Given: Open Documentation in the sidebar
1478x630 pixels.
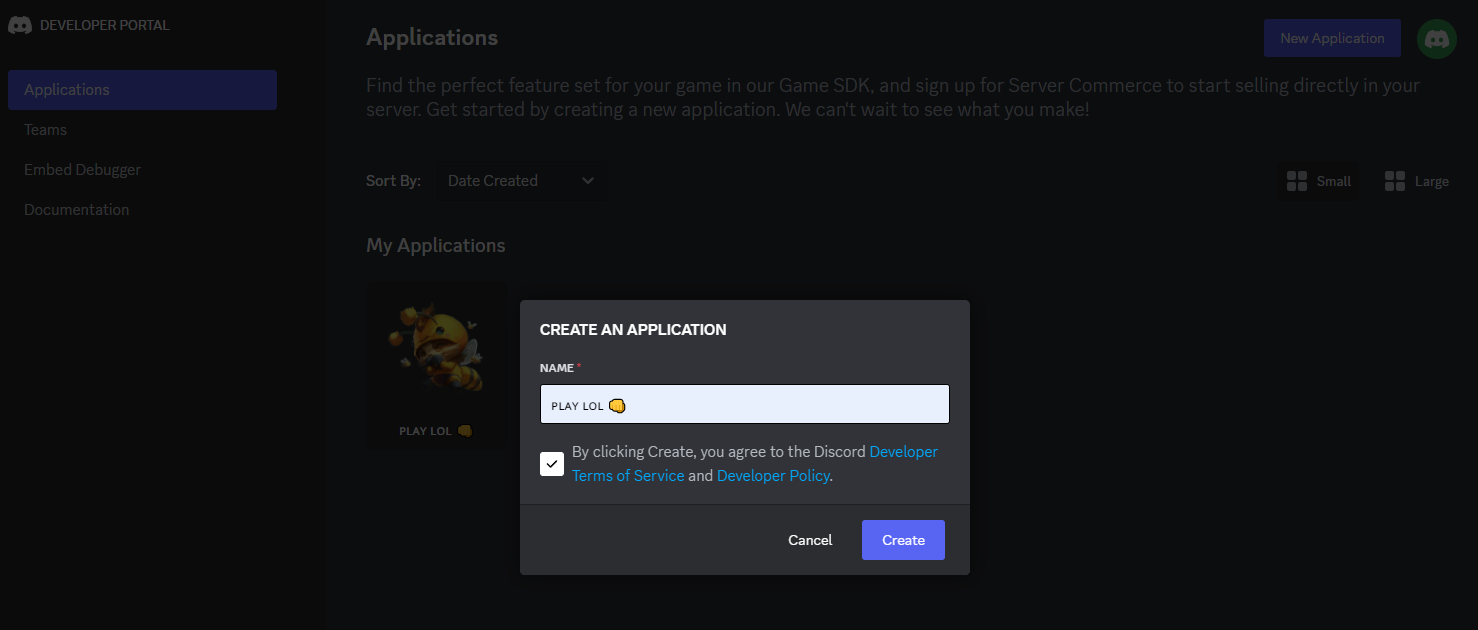Looking at the screenshot, I should 76,210.
